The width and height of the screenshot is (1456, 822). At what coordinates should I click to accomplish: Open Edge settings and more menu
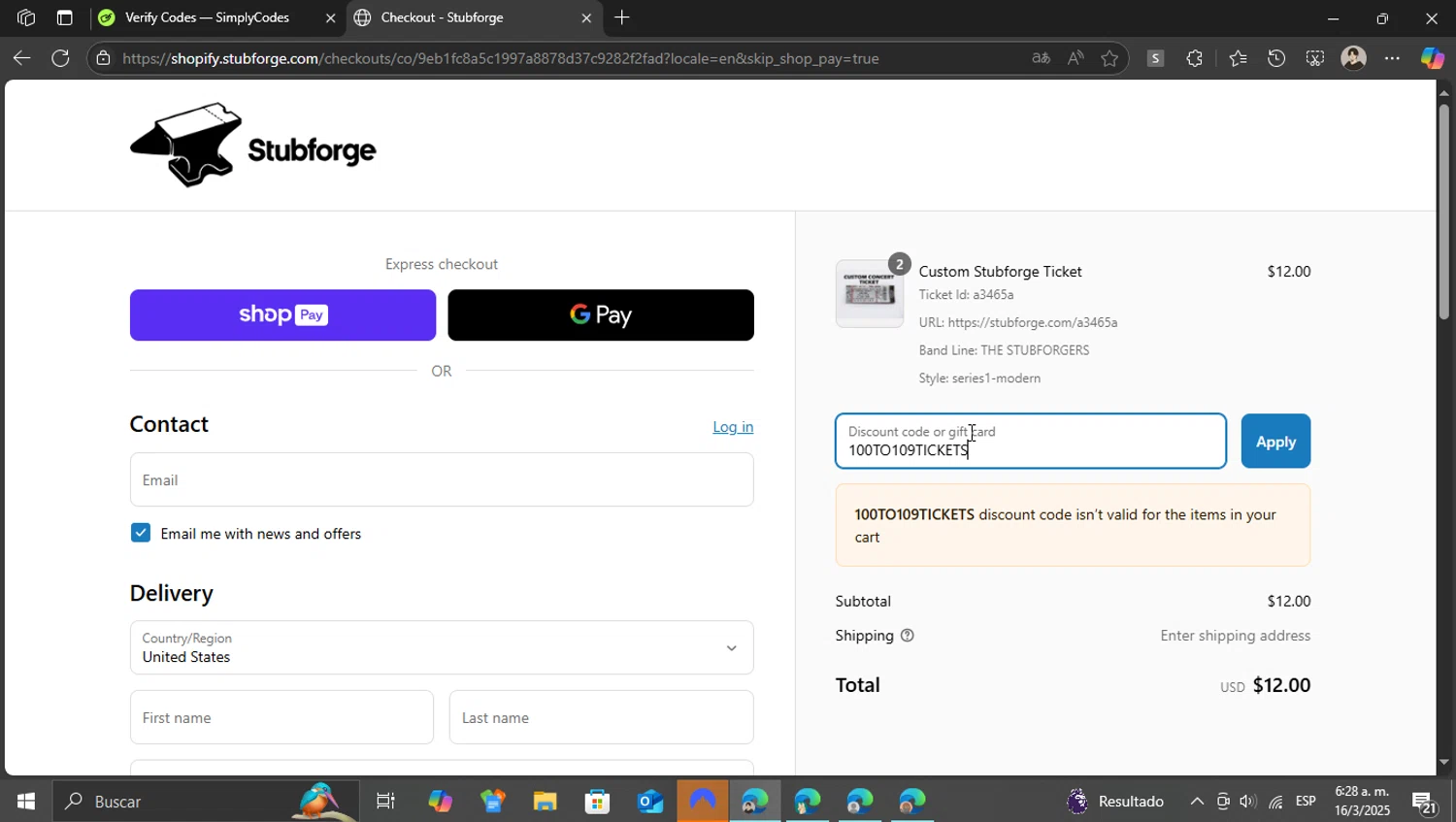pyautogui.click(x=1392, y=58)
